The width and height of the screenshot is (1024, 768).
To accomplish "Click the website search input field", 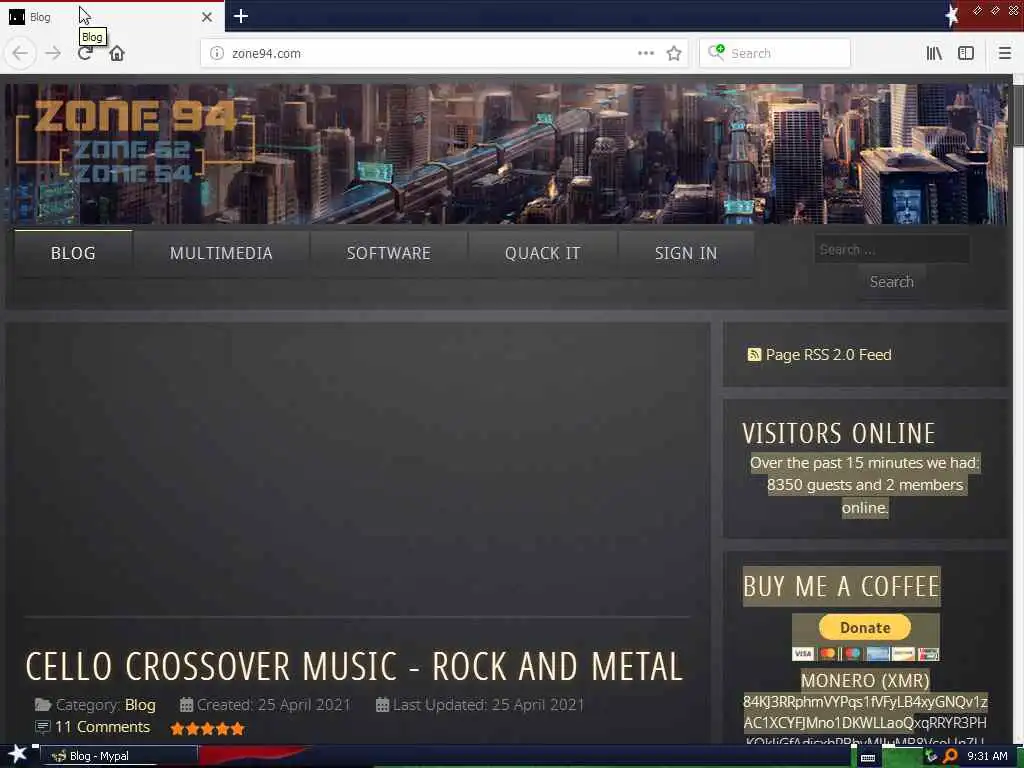I will point(891,249).
